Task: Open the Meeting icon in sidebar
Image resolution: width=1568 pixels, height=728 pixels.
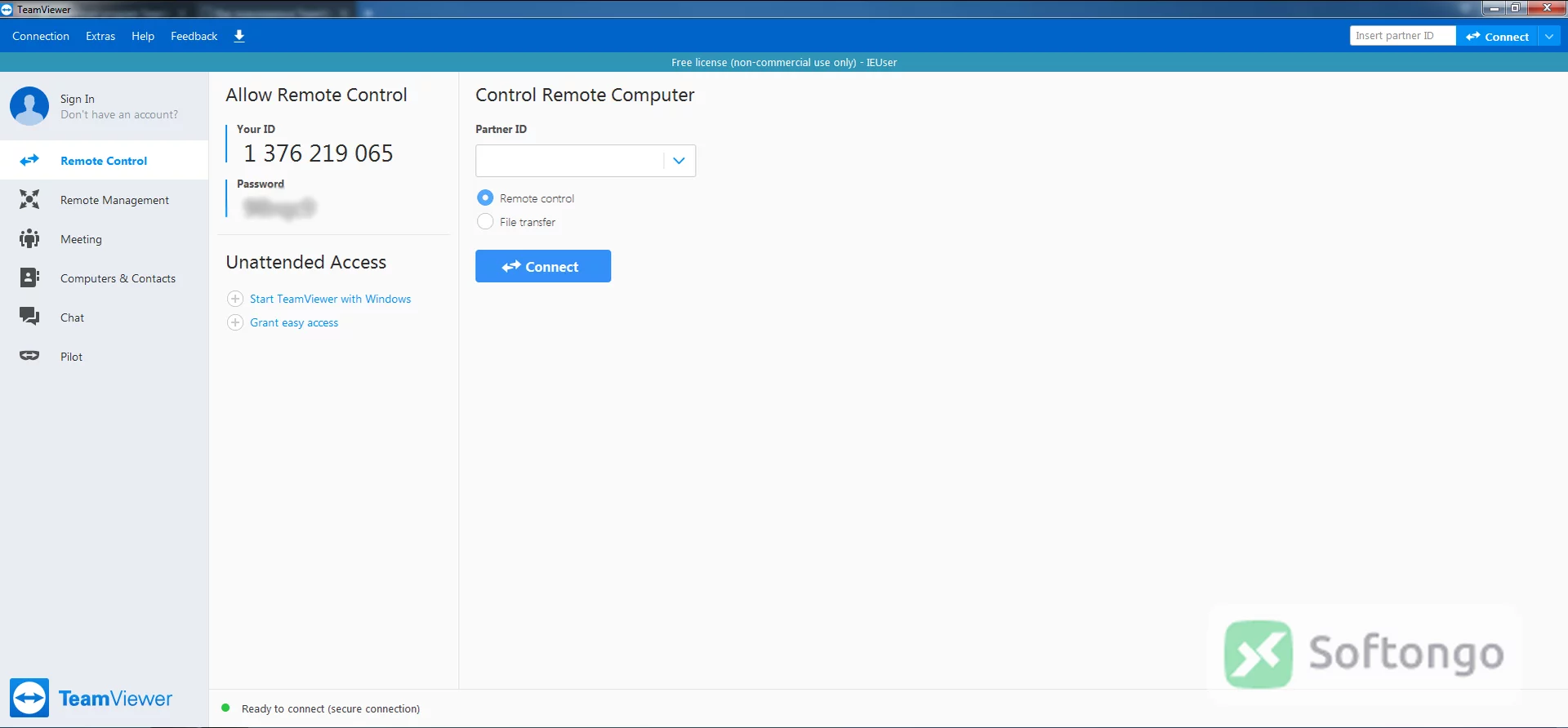Action: click(29, 238)
